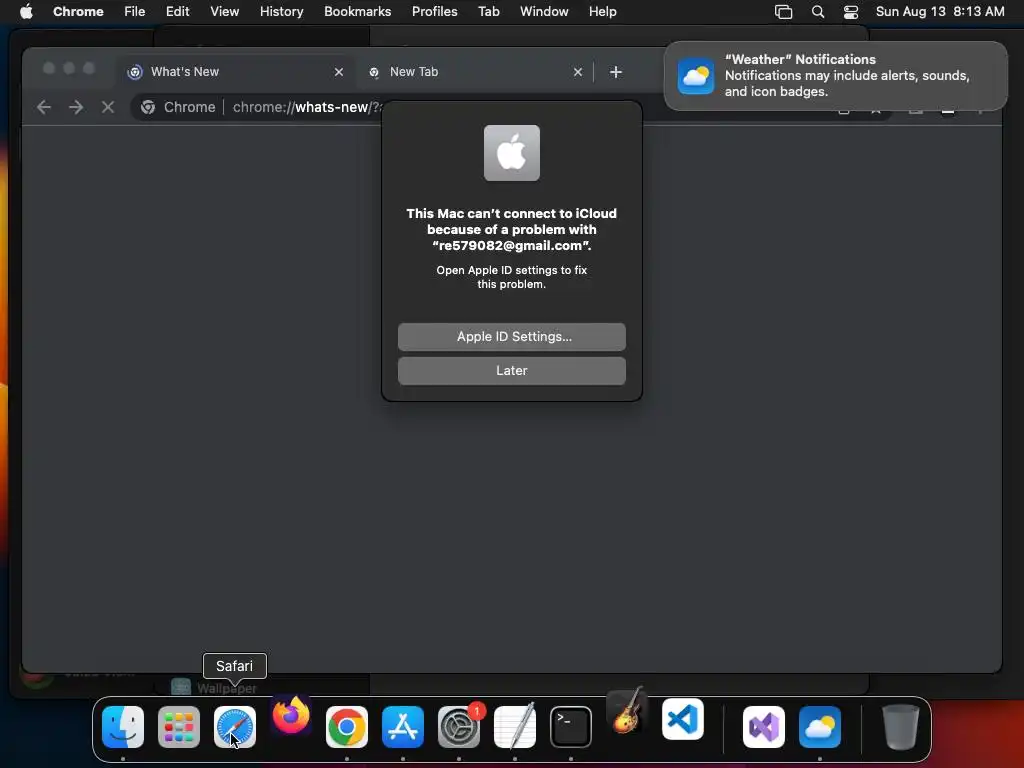Screen dimensions: 1024x768
Task: Launch Terminal from the Dock
Action: (x=571, y=727)
